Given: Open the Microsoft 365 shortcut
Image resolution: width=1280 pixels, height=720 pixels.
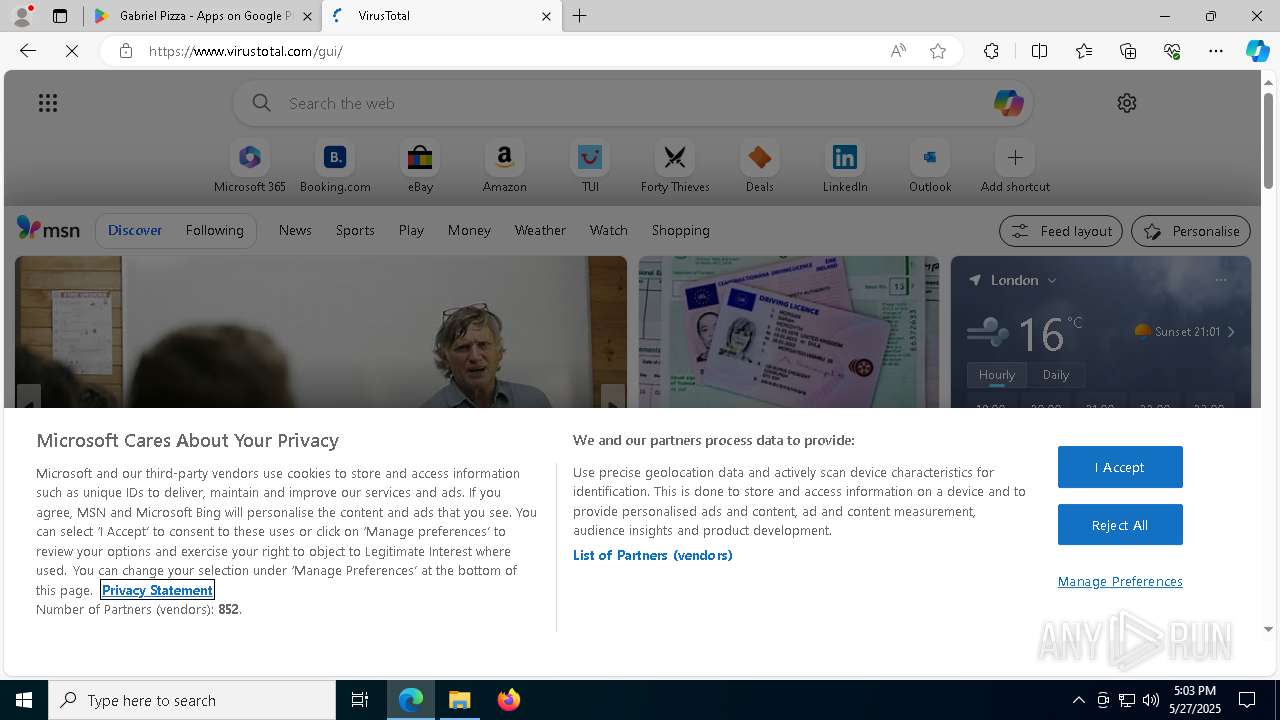Looking at the screenshot, I should [x=250, y=166].
